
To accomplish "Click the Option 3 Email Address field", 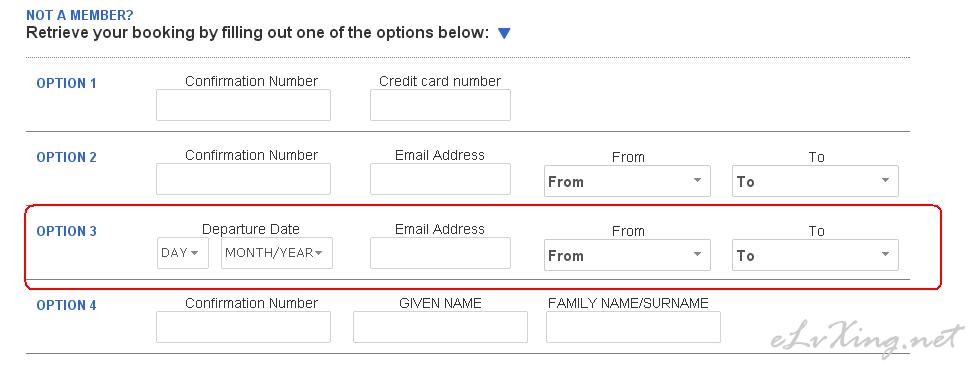I will coord(440,253).
